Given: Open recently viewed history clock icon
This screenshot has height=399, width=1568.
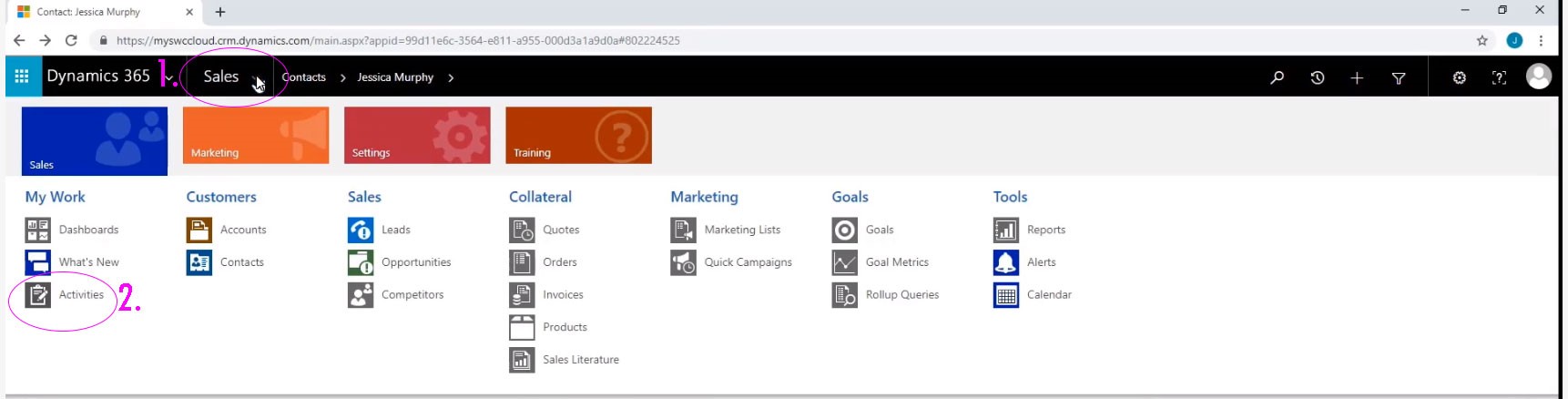Looking at the screenshot, I should coord(1318,77).
